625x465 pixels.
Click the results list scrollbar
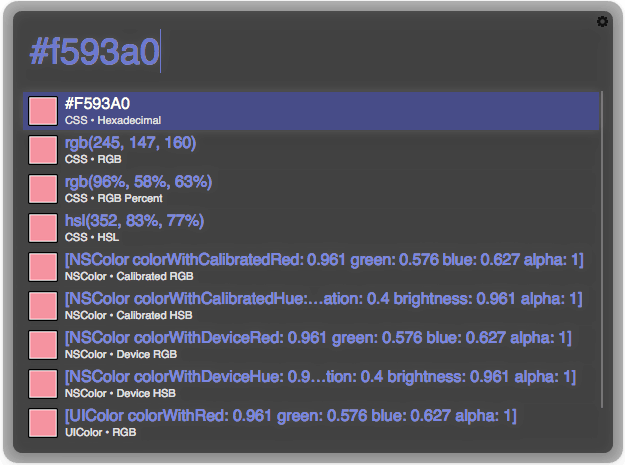click(603, 249)
